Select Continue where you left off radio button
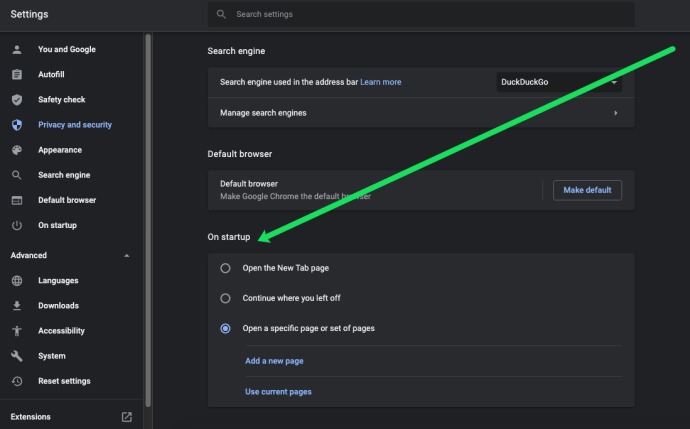 225,298
